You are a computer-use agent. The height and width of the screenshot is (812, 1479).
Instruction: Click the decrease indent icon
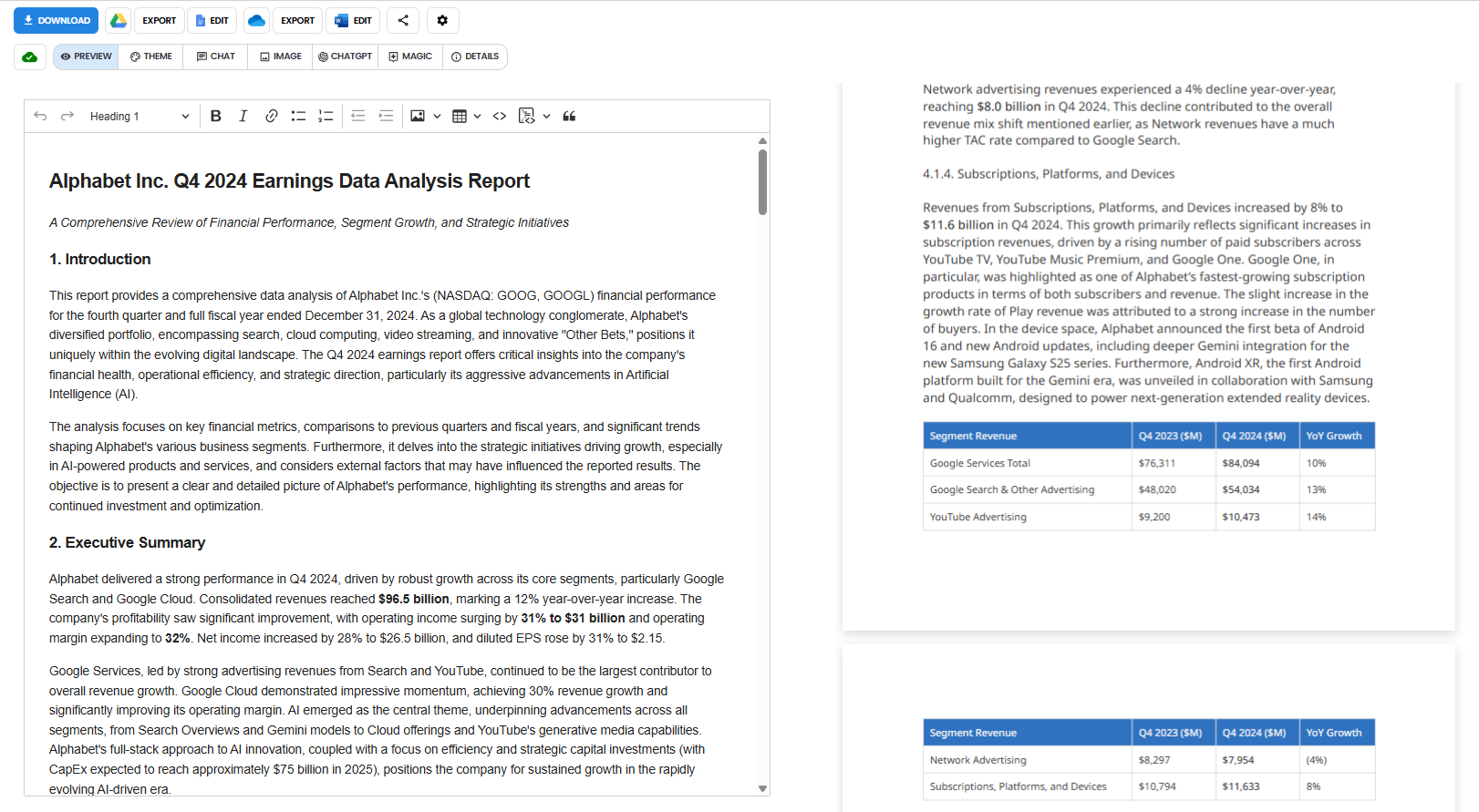coord(358,116)
